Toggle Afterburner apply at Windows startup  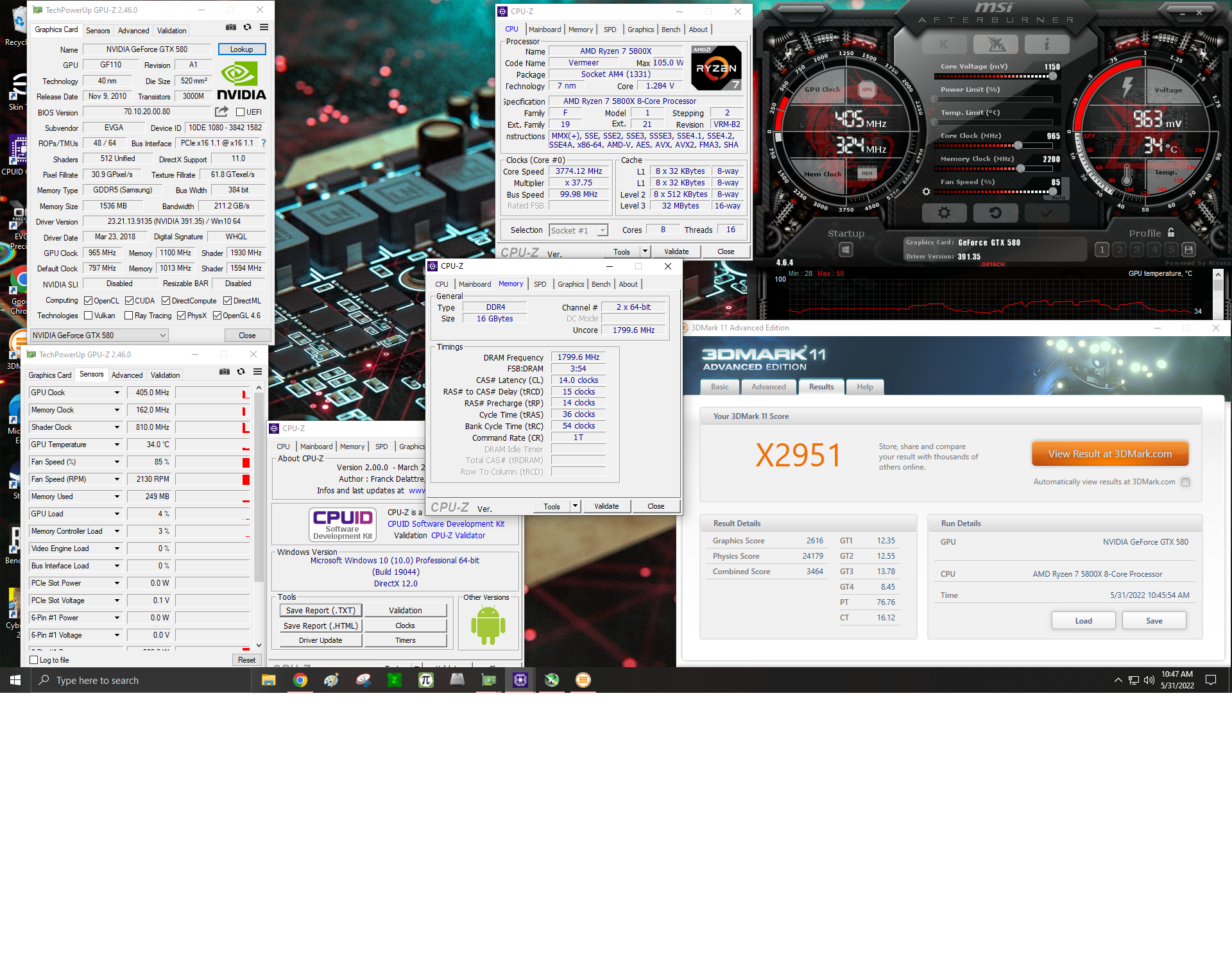[846, 250]
